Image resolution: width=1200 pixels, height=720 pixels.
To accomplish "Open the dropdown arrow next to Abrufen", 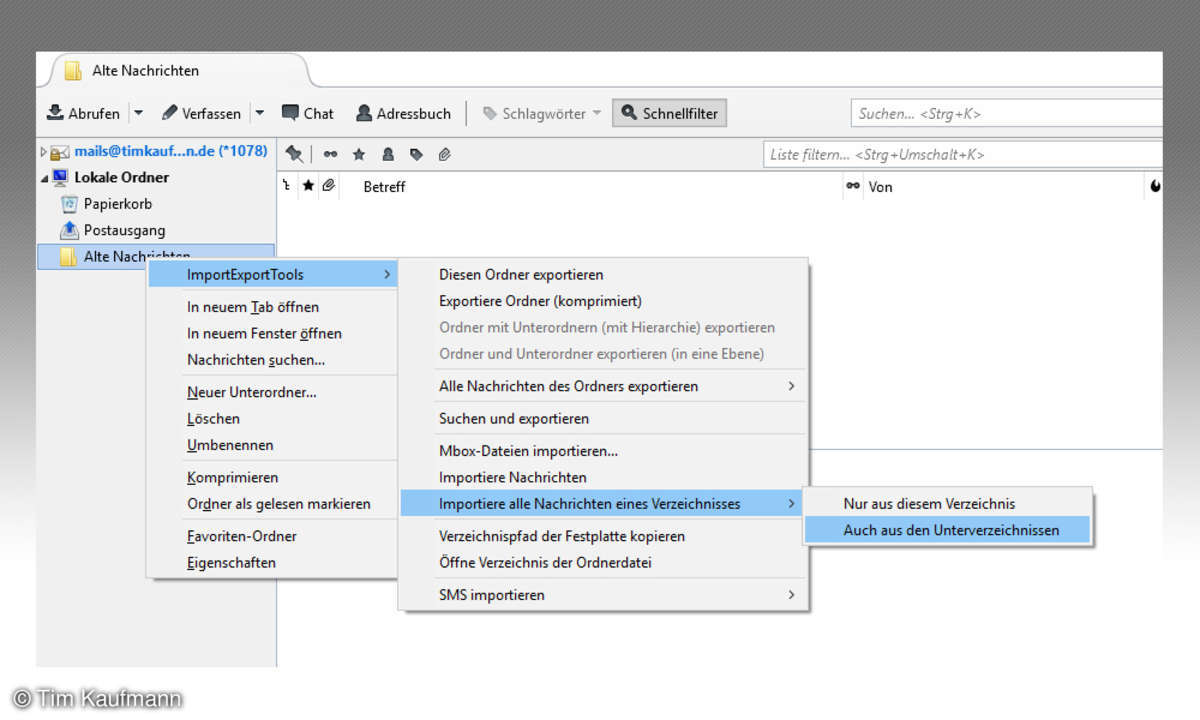I will 139,113.
